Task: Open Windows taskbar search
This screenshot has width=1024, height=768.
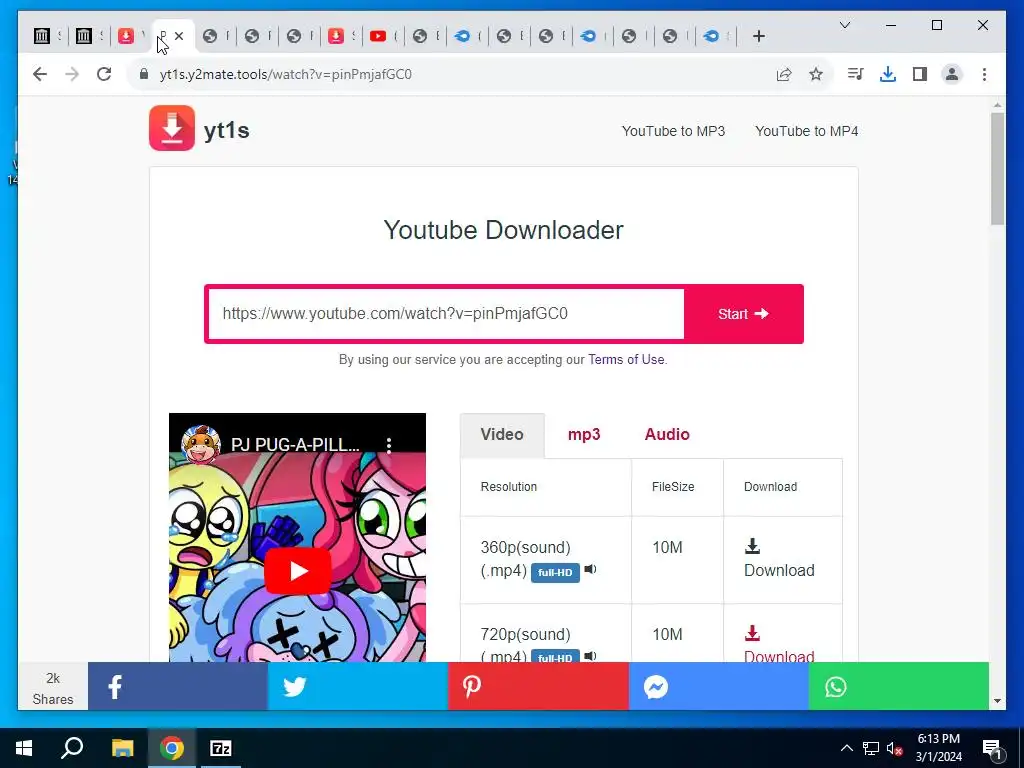Action: tap(72, 748)
